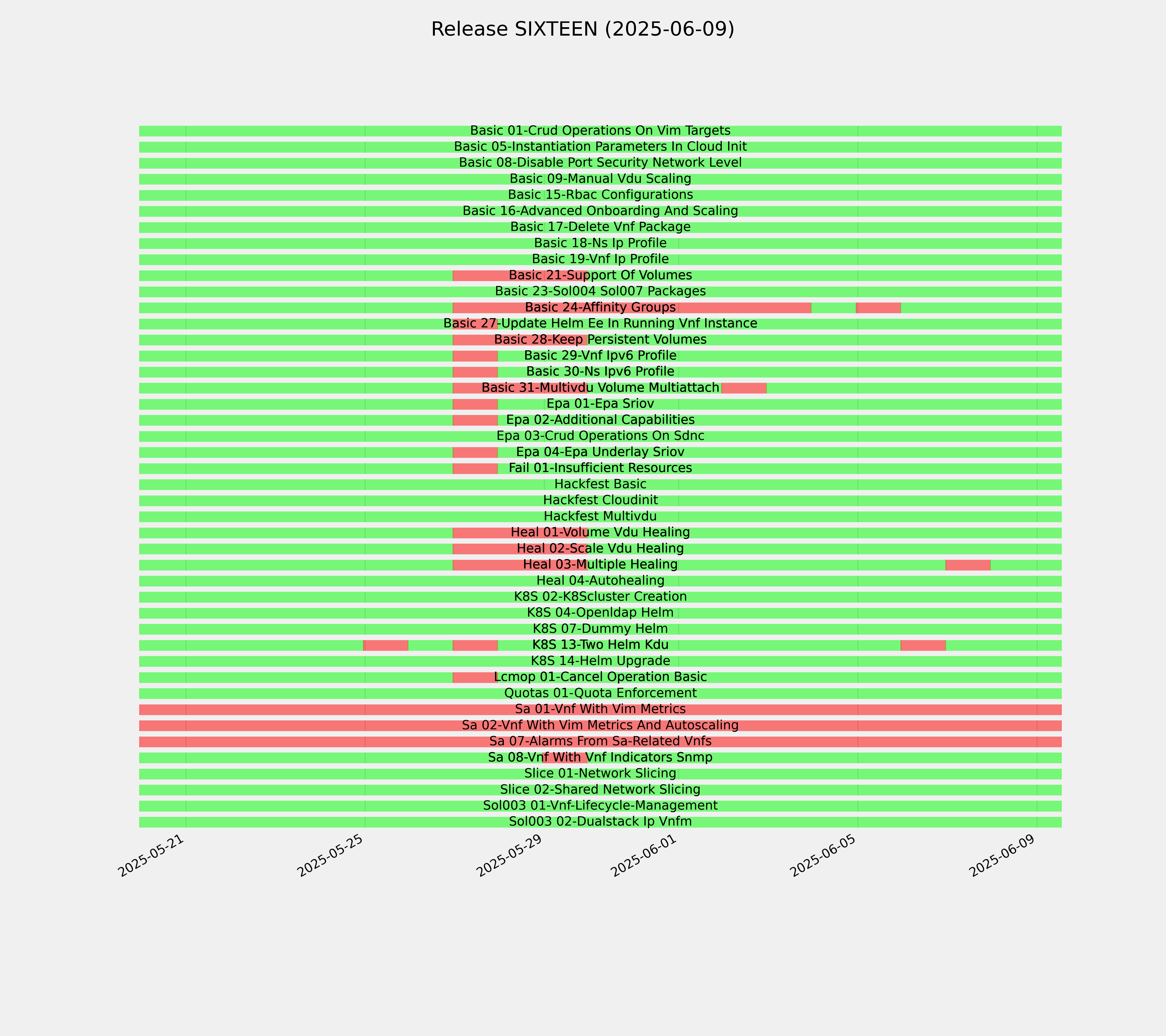Image resolution: width=1166 pixels, height=1036 pixels.
Task: Click the Release SIXTEEN chart title
Action: (x=582, y=29)
